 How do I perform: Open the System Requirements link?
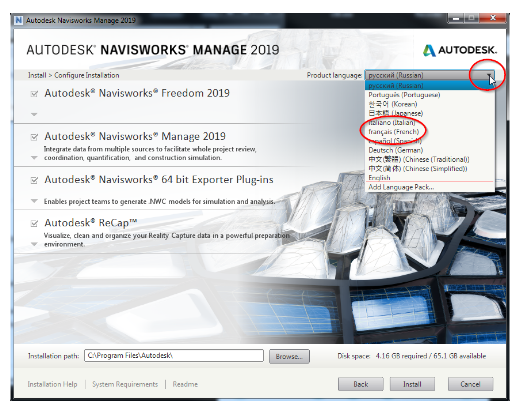(x=125, y=384)
